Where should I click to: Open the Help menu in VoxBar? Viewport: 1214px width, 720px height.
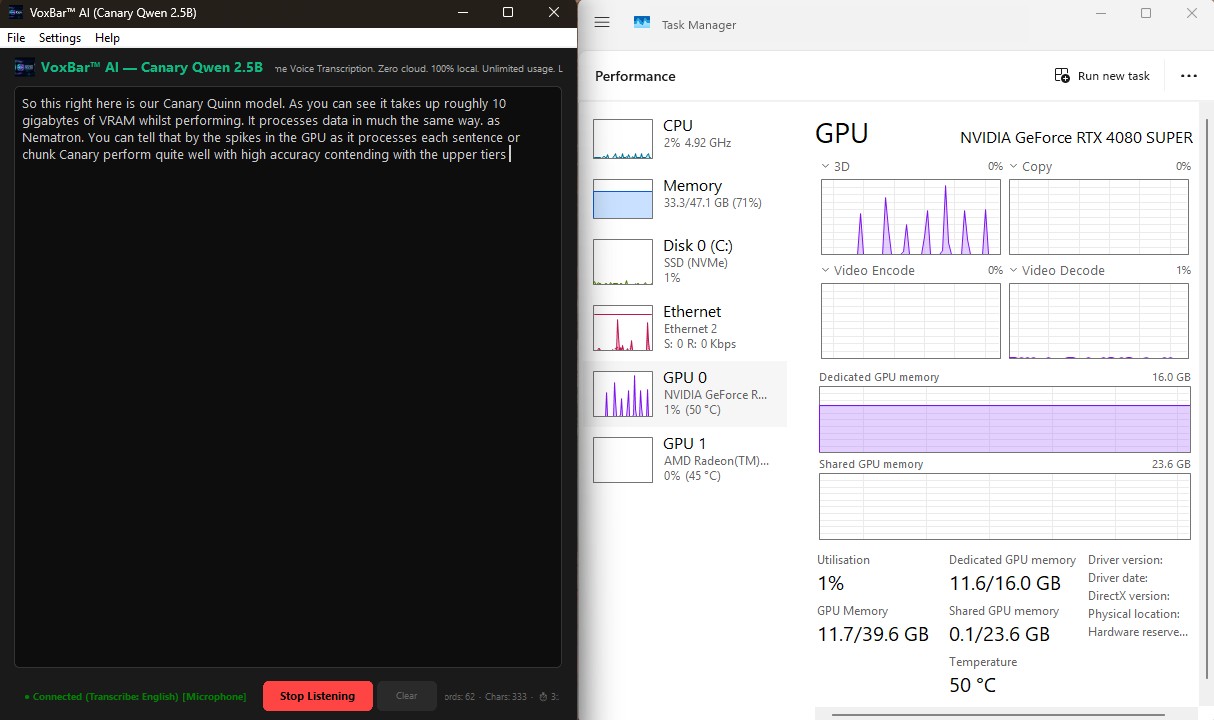106,37
